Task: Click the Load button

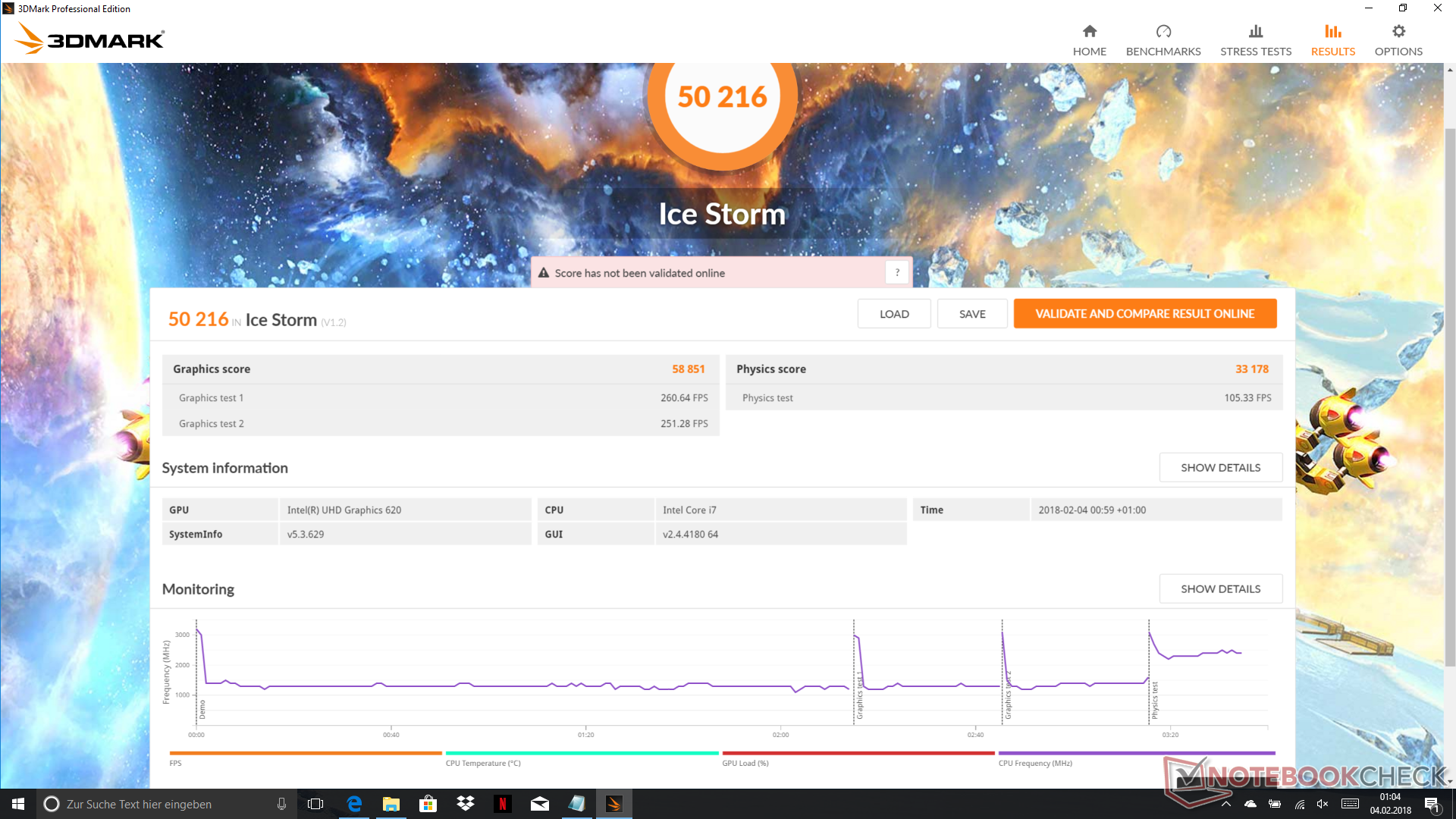Action: pos(894,314)
